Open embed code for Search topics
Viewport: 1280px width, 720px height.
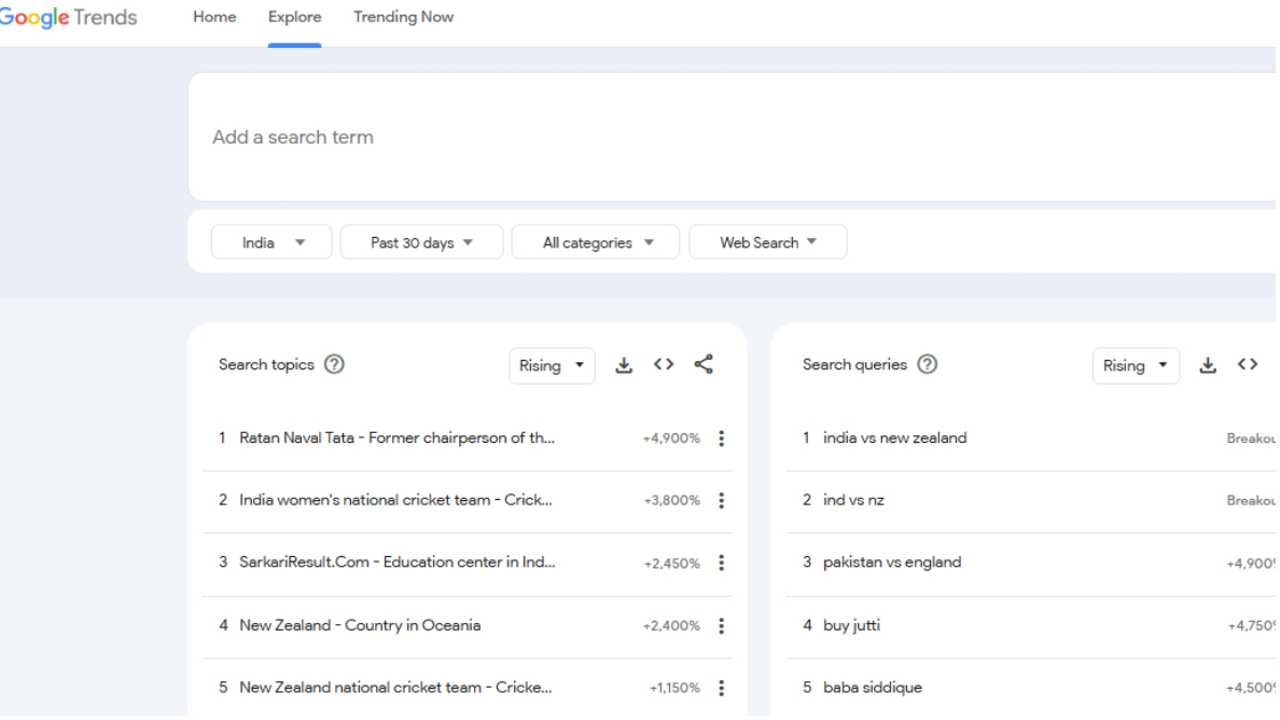tap(664, 365)
